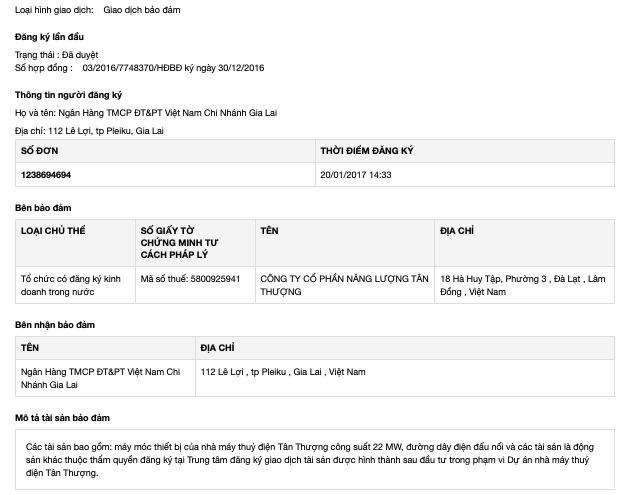Click the 'Đăng ký lần đầu' heading

pos(49,37)
